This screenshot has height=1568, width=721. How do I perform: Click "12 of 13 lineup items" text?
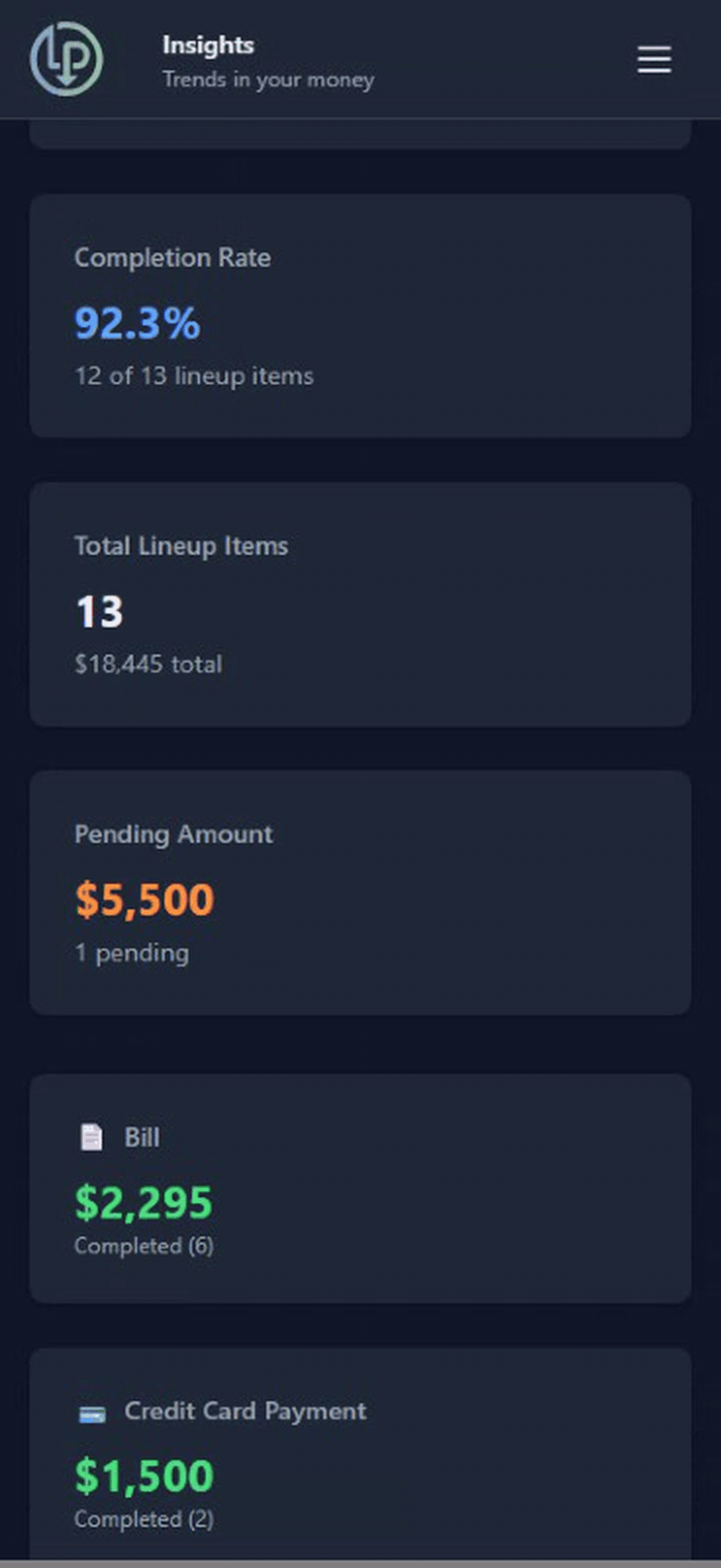tap(194, 376)
